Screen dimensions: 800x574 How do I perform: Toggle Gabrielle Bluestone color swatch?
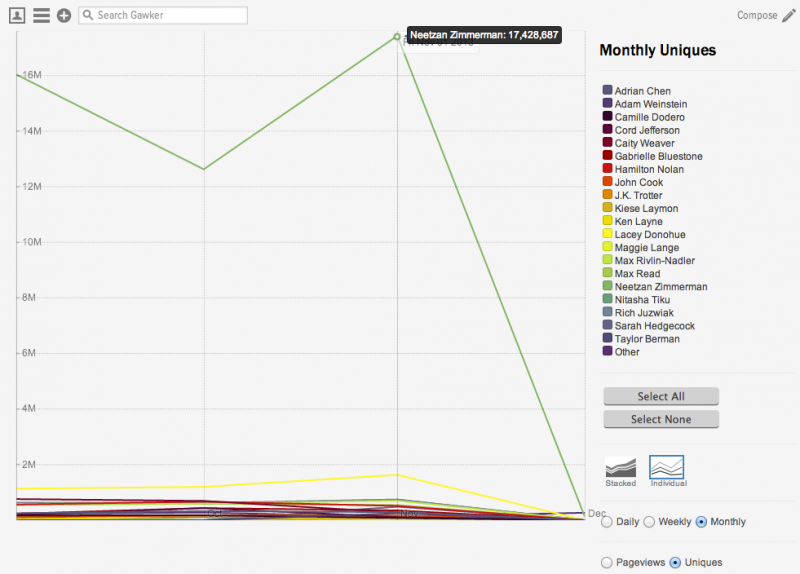(x=607, y=155)
